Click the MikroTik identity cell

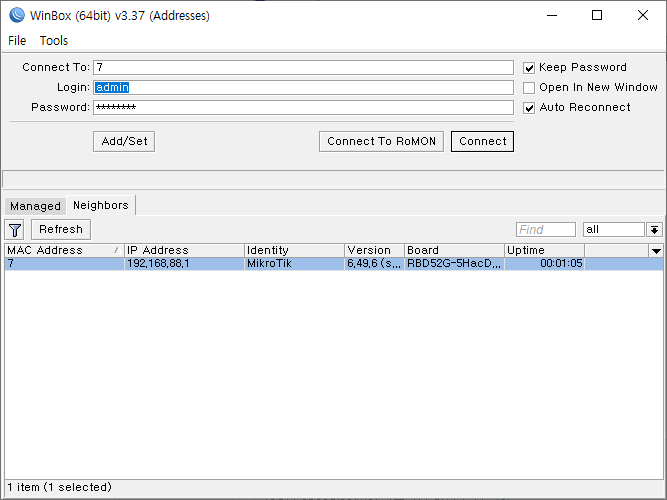tap(294, 263)
